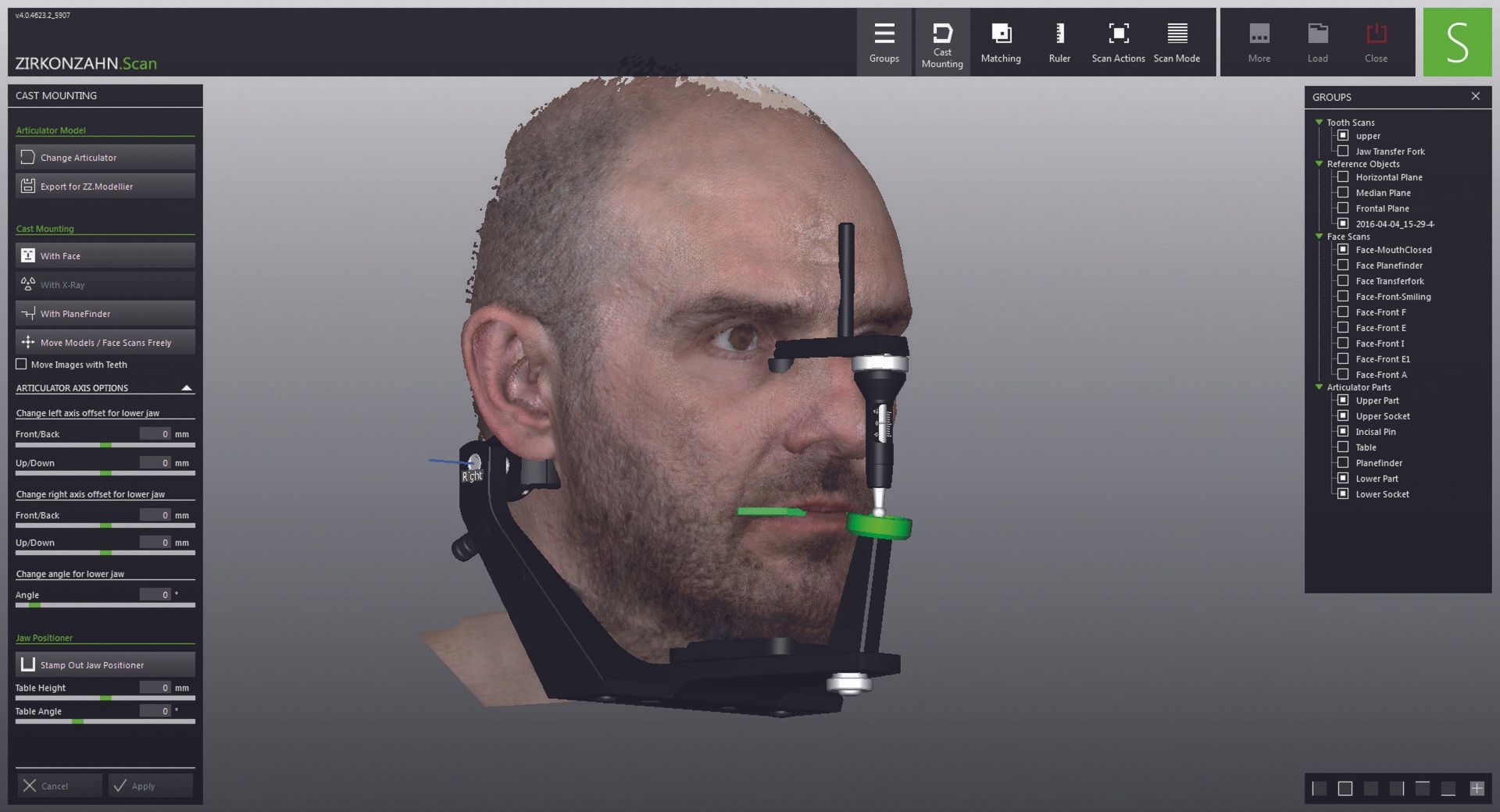Select the single viewport layout icon
The width and height of the screenshot is (1500, 812).
[x=1345, y=789]
